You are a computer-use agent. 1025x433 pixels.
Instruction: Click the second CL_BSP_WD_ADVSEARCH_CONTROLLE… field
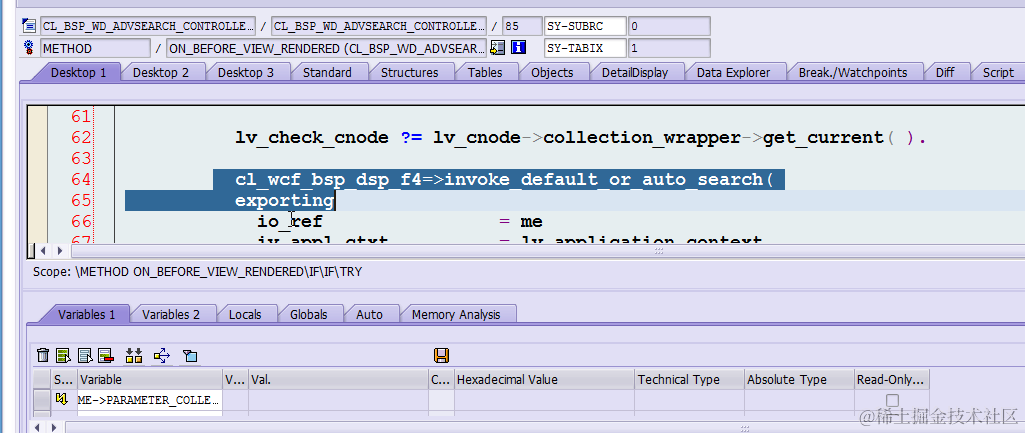tap(378, 26)
